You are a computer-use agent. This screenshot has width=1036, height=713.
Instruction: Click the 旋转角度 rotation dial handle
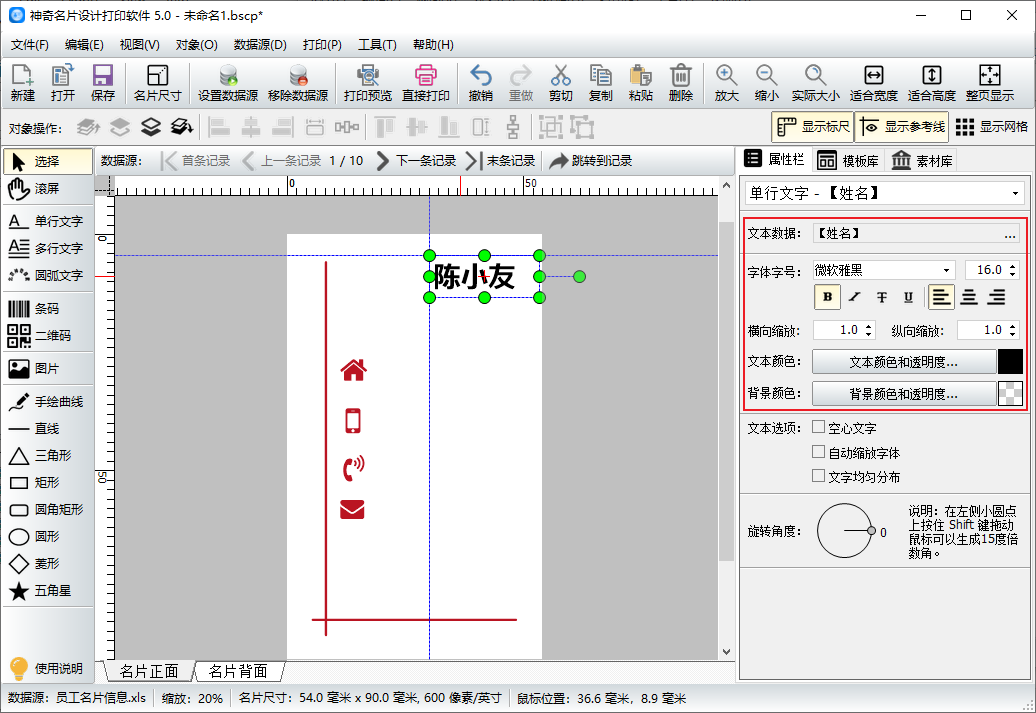pyautogui.click(x=871, y=531)
